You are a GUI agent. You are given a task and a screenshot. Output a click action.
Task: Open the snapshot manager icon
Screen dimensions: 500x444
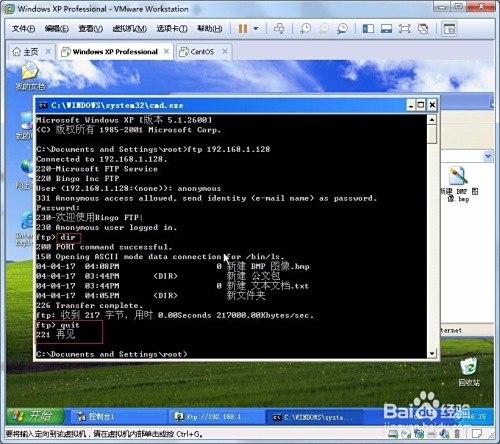342,29
